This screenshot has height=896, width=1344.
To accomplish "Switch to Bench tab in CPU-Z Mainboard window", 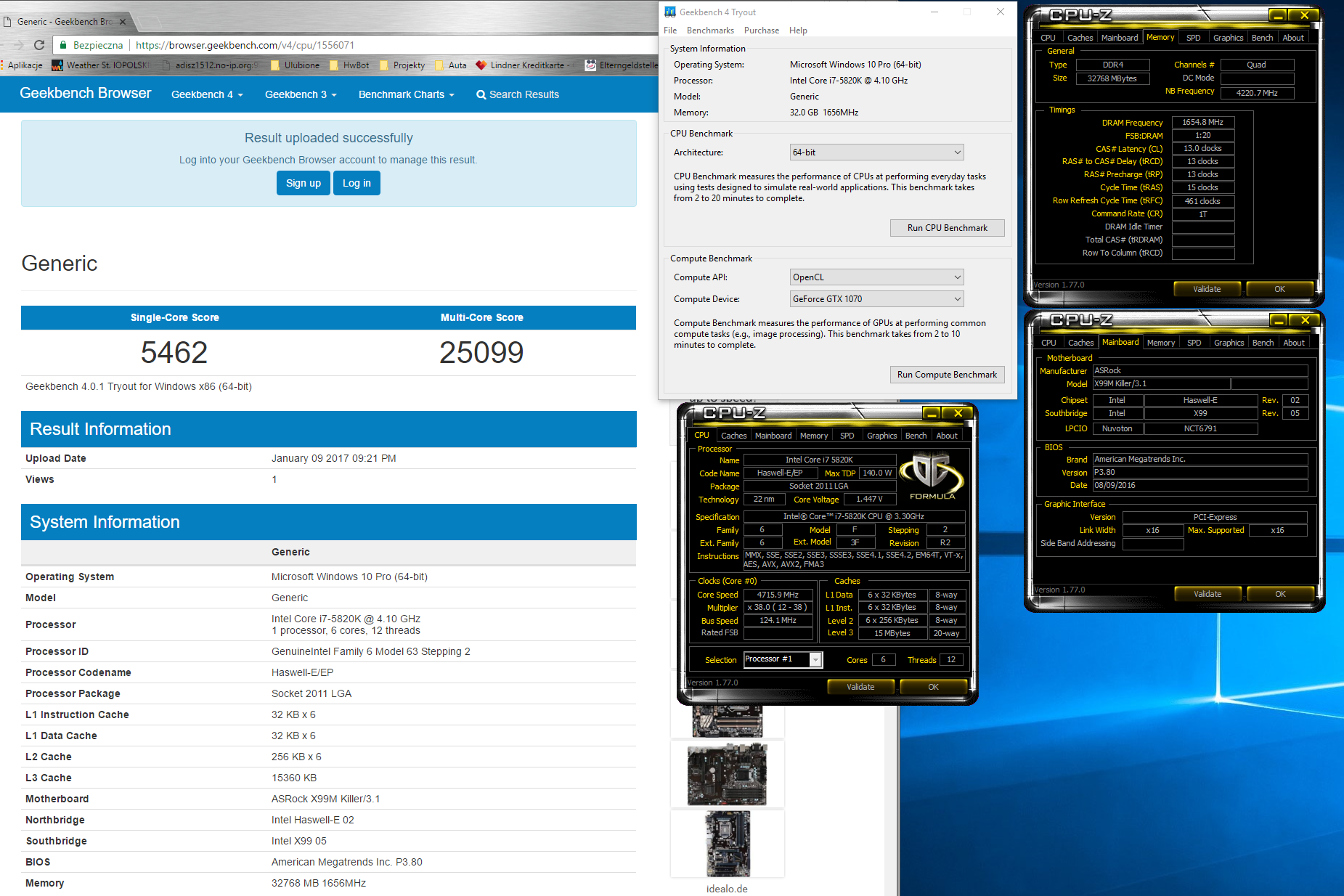I will (1263, 343).
